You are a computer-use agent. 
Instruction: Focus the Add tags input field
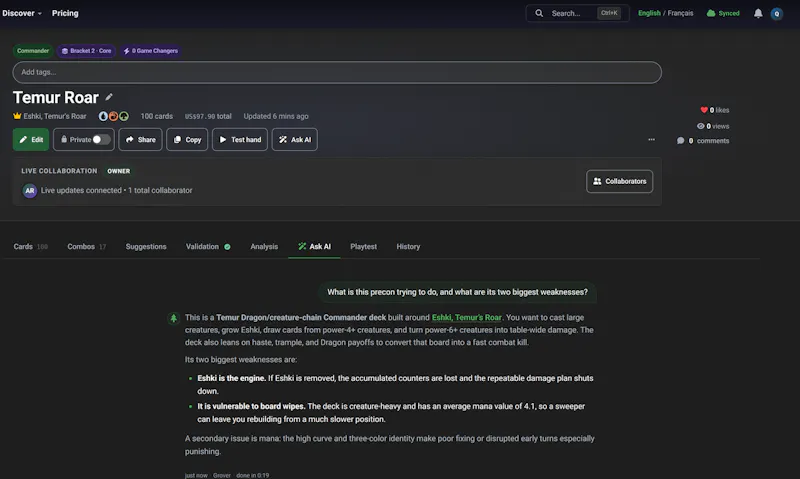[337, 72]
